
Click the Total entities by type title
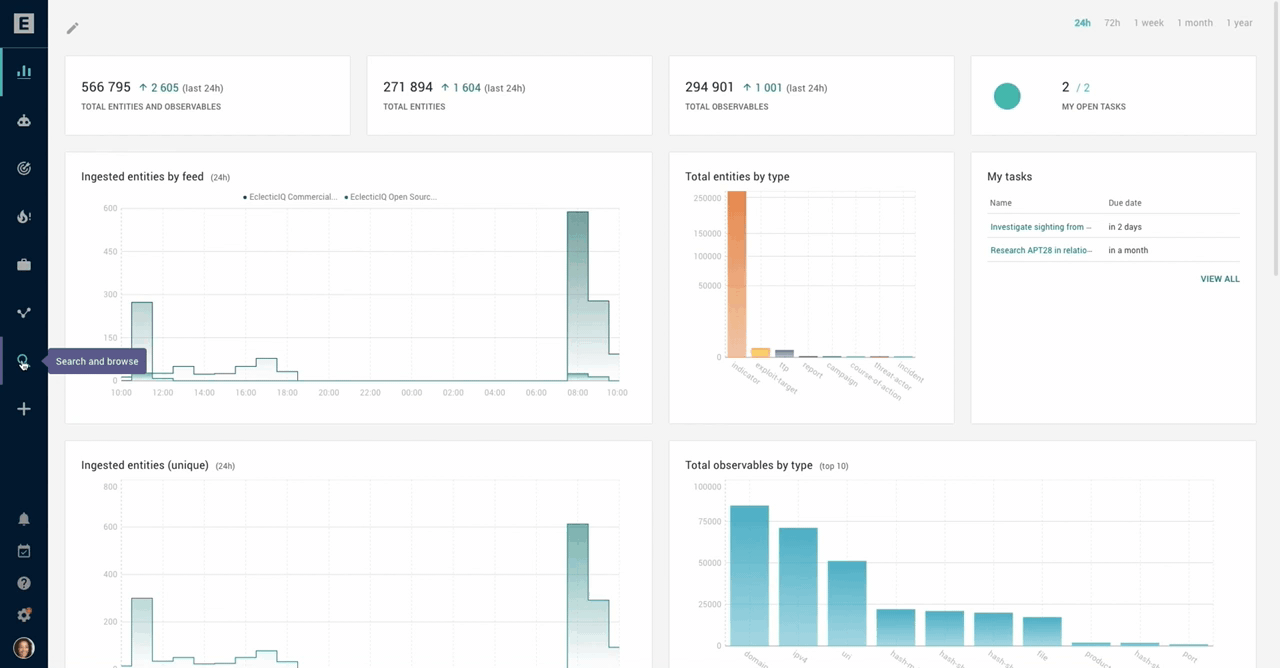tap(737, 177)
